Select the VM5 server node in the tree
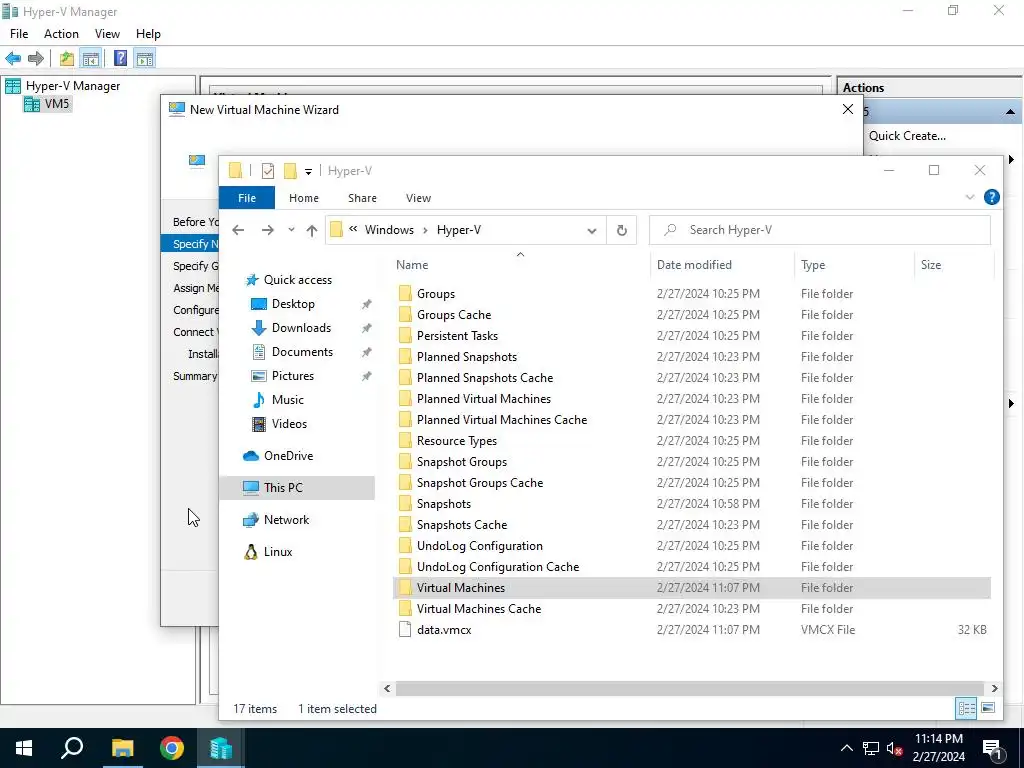Viewport: 1024px width, 768px height. pyautogui.click(x=48, y=104)
